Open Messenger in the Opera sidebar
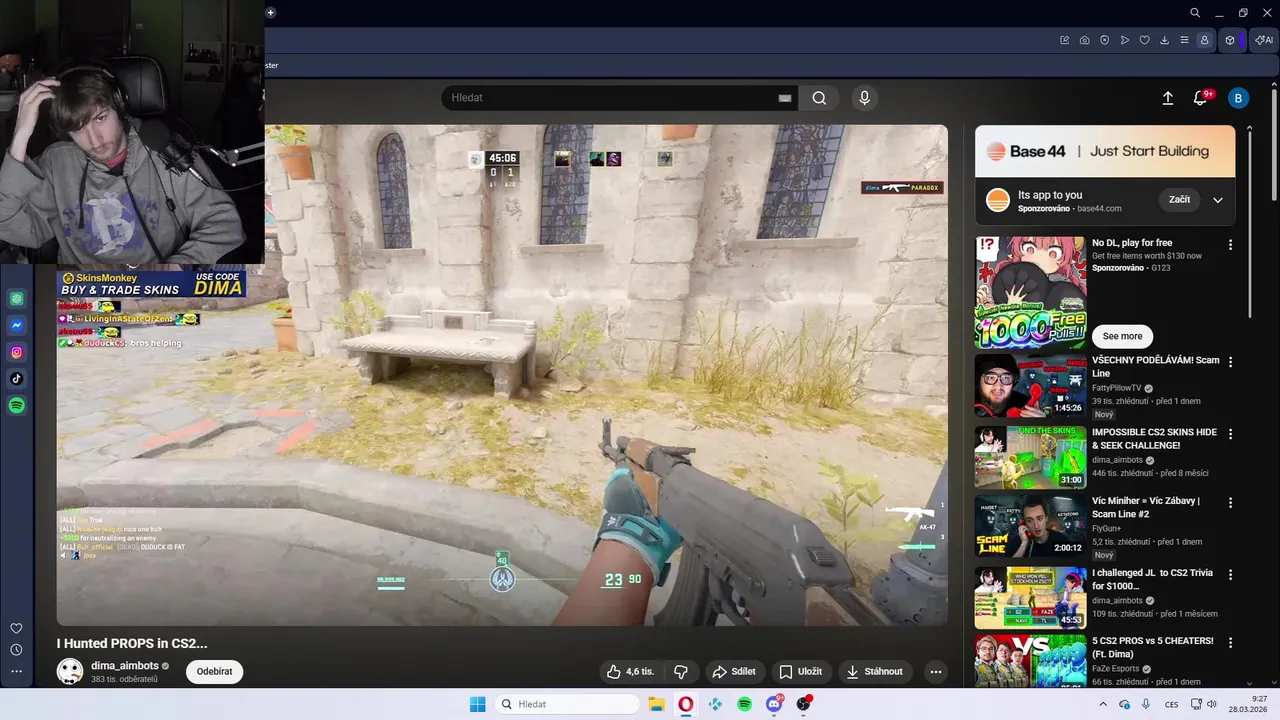 (17, 325)
